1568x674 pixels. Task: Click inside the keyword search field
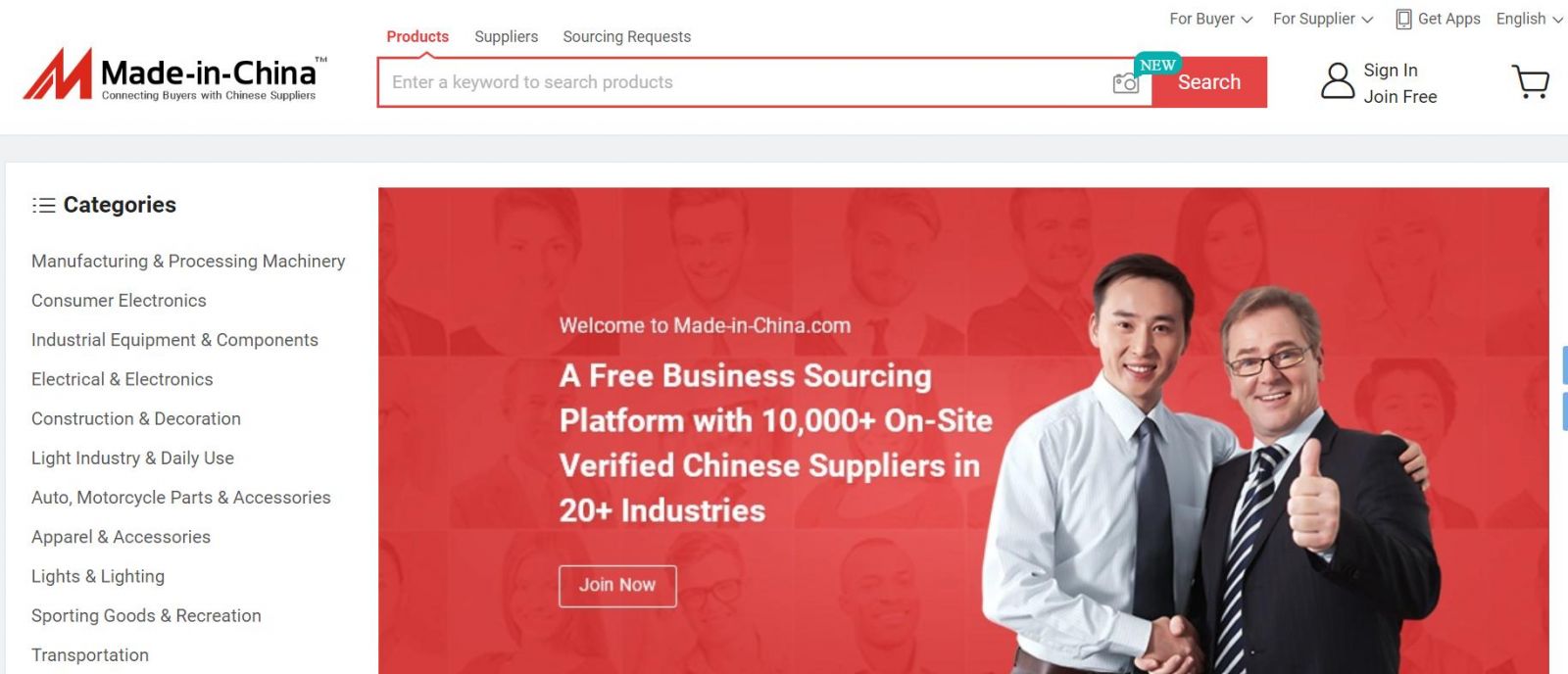tap(745, 82)
